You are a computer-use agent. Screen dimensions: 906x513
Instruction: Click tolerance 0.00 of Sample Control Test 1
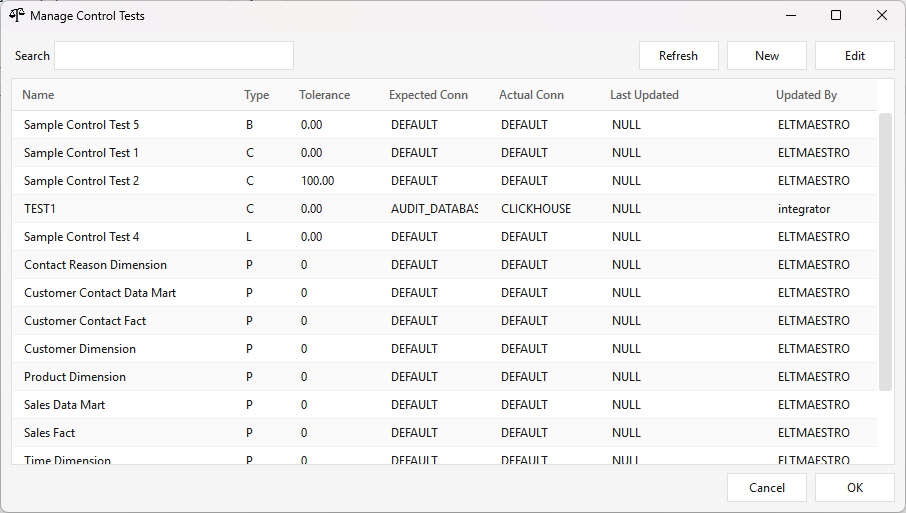[311, 153]
